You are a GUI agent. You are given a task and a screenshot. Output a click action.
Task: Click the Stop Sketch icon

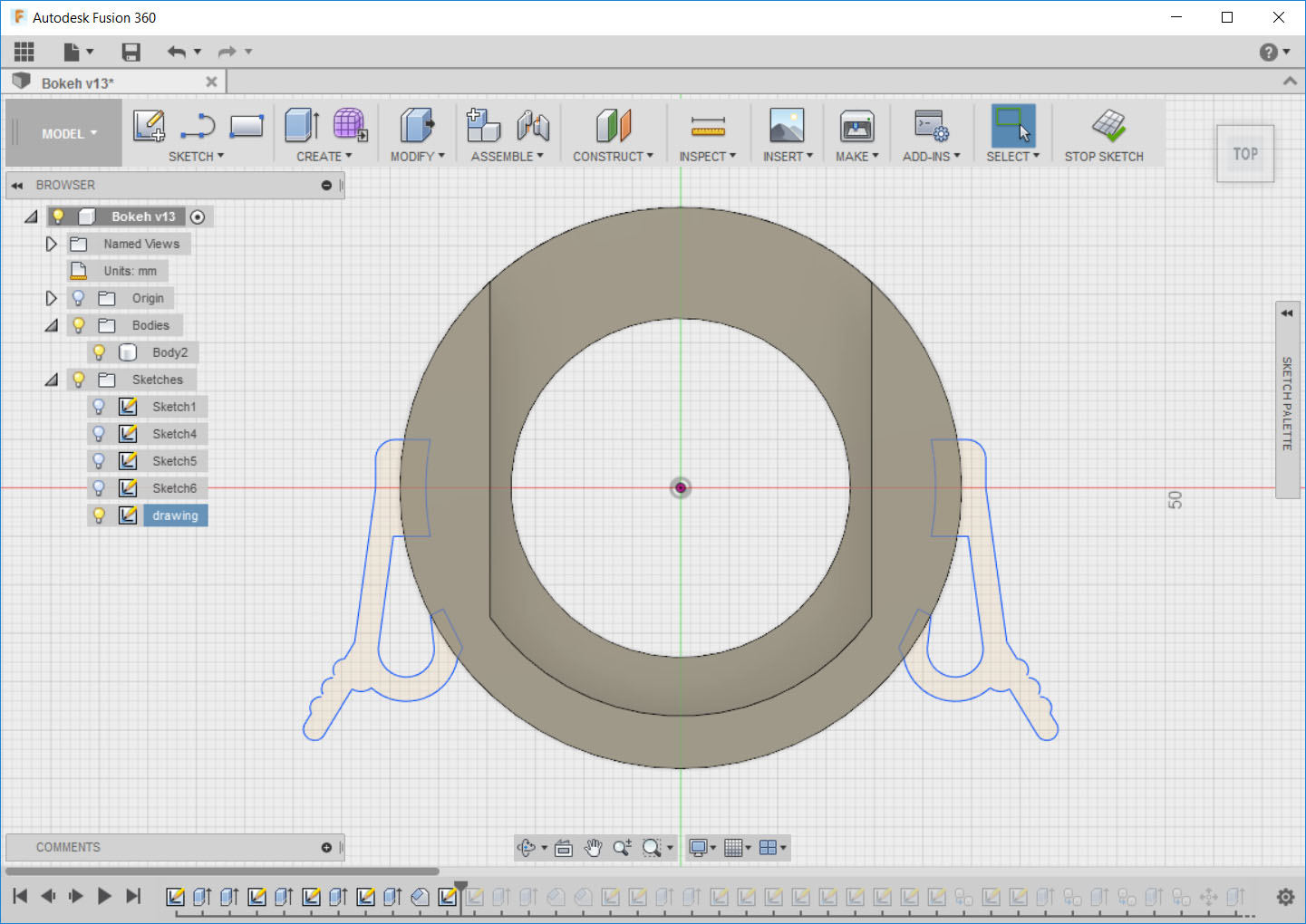point(1108,126)
